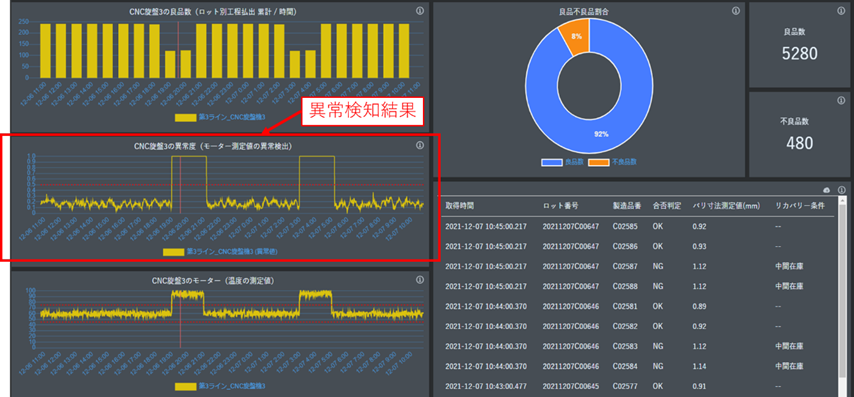This screenshot has height=397, width=854.
Task: Sort table by 取得時間 column header
Action: pyautogui.click(x=460, y=206)
